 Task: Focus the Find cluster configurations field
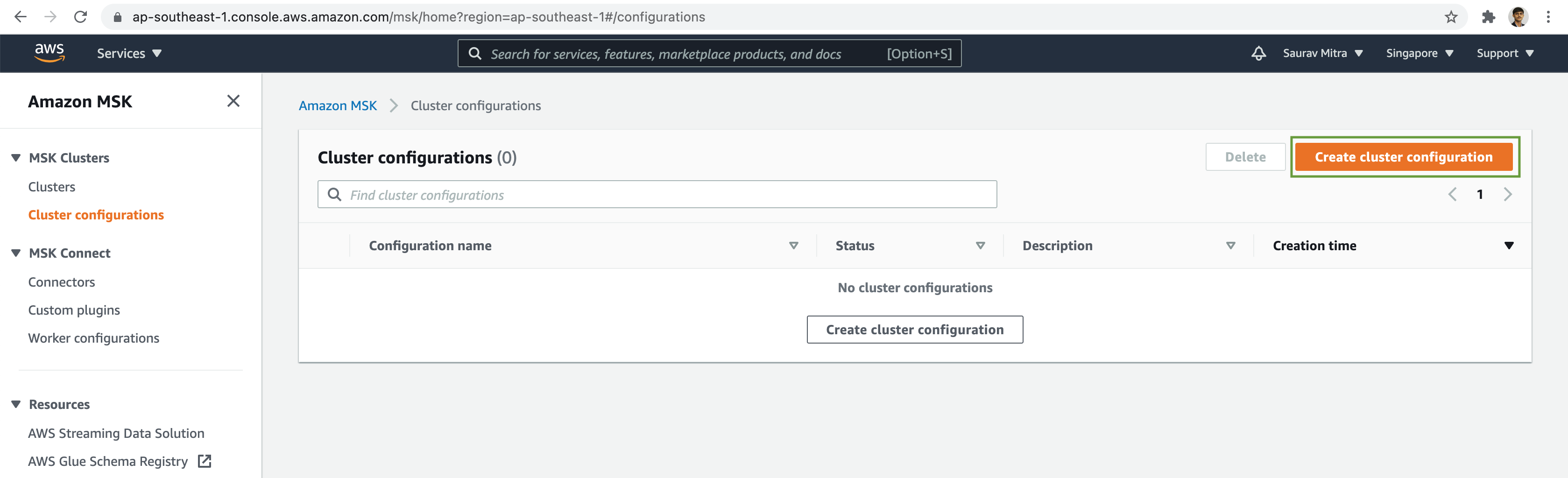click(x=657, y=195)
